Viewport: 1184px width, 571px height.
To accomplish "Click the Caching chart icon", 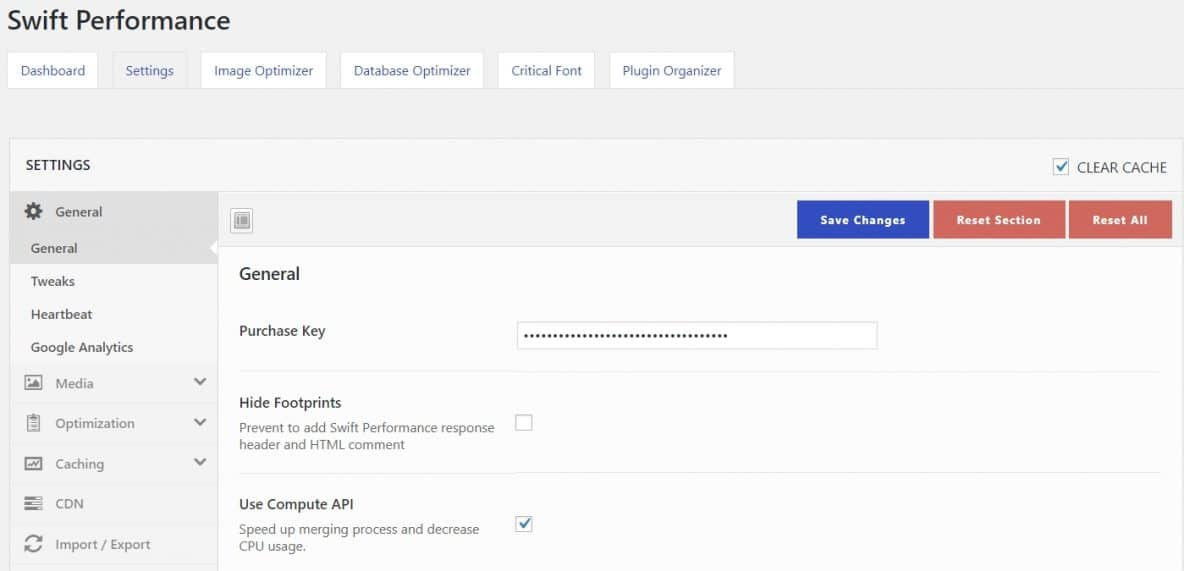I will (33, 464).
